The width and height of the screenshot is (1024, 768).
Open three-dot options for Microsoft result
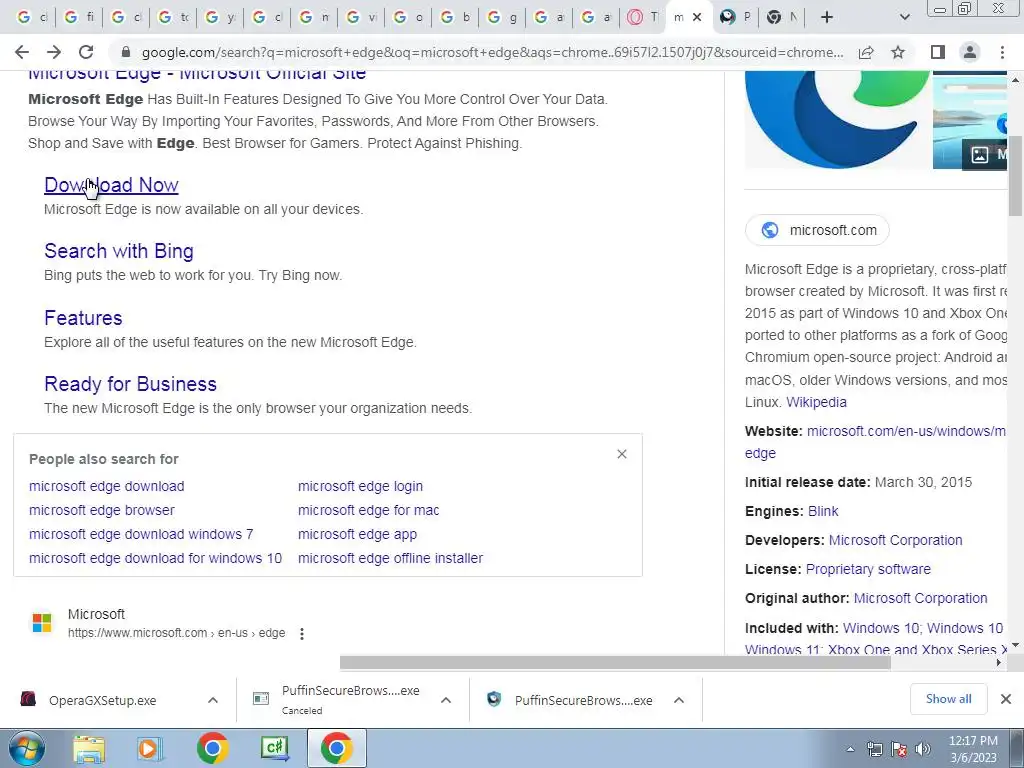point(302,633)
